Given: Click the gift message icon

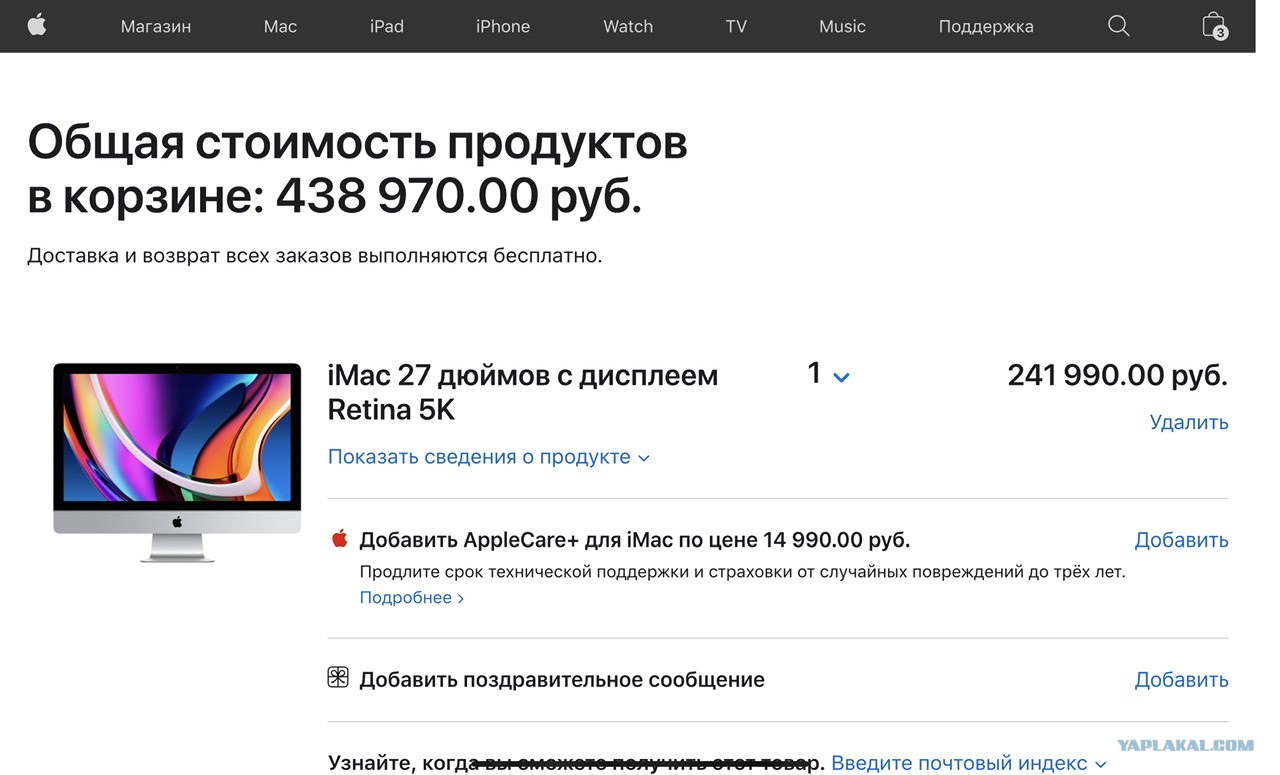Looking at the screenshot, I should pos(338,678).
